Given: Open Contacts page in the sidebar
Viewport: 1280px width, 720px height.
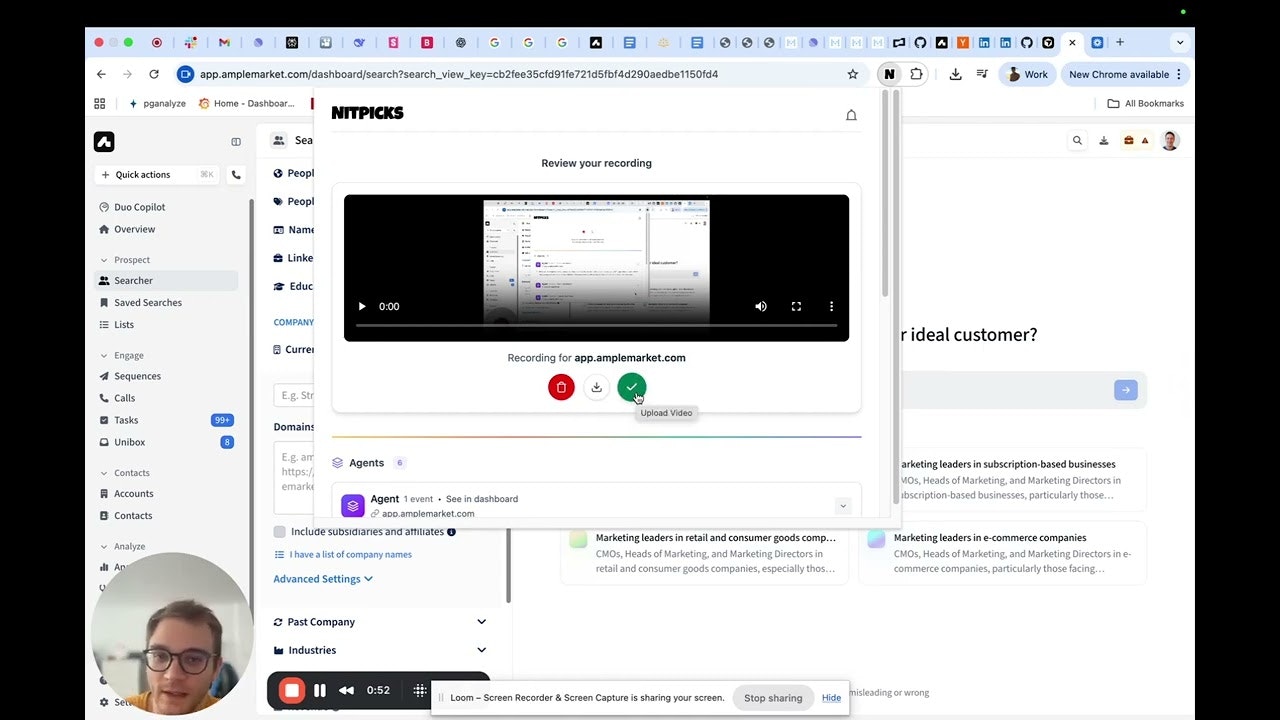Looking at the screenshot, I should click(x=133, y=516).
